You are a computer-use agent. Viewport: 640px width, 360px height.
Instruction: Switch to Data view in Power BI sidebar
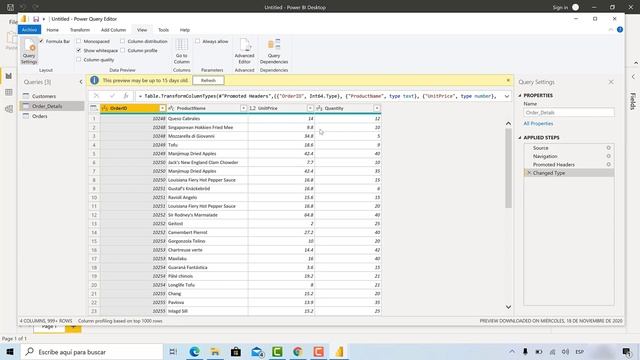click(x=9, y=92)
